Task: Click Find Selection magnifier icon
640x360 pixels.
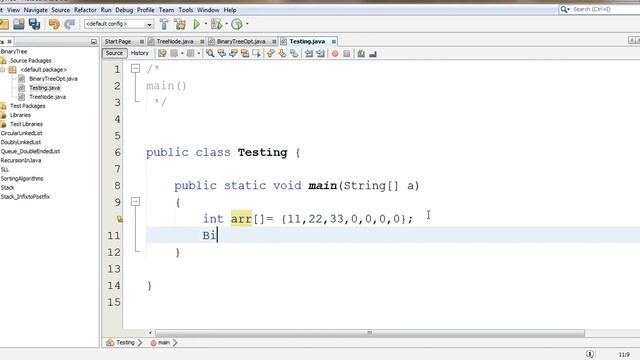Action: [210, 53]
